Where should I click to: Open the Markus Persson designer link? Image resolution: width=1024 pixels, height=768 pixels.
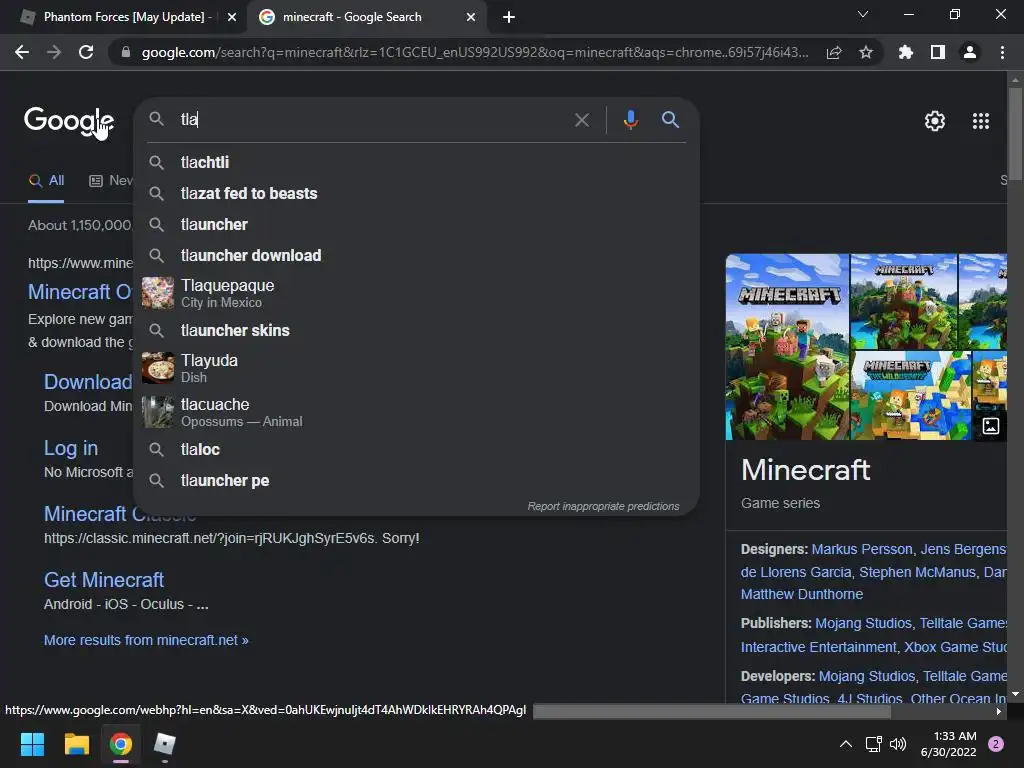point(861,549)
